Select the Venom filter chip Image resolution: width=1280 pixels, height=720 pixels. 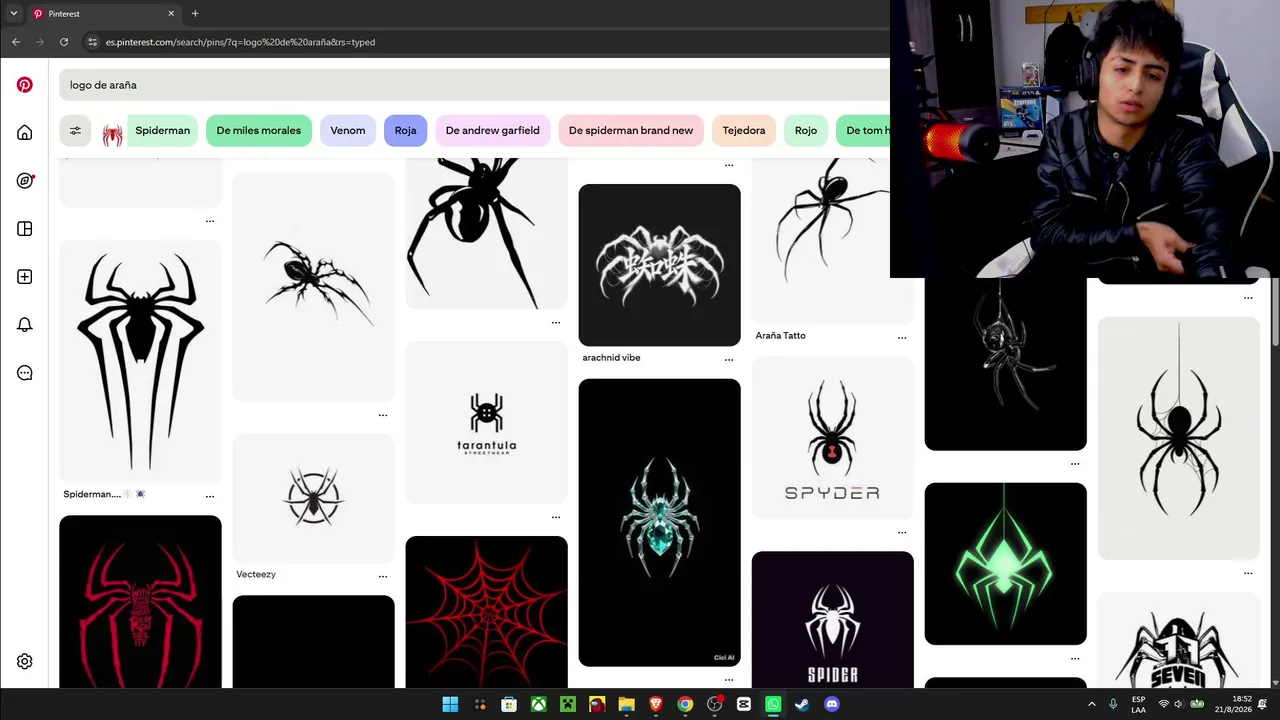(x=348, y=131)
